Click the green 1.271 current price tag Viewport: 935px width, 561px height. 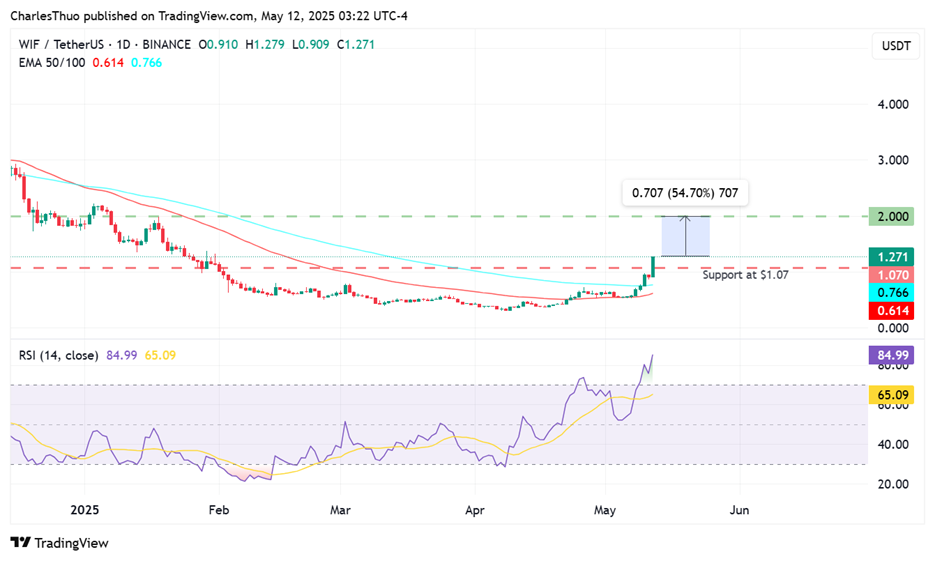pyautogui.click(x=892, y=256)
